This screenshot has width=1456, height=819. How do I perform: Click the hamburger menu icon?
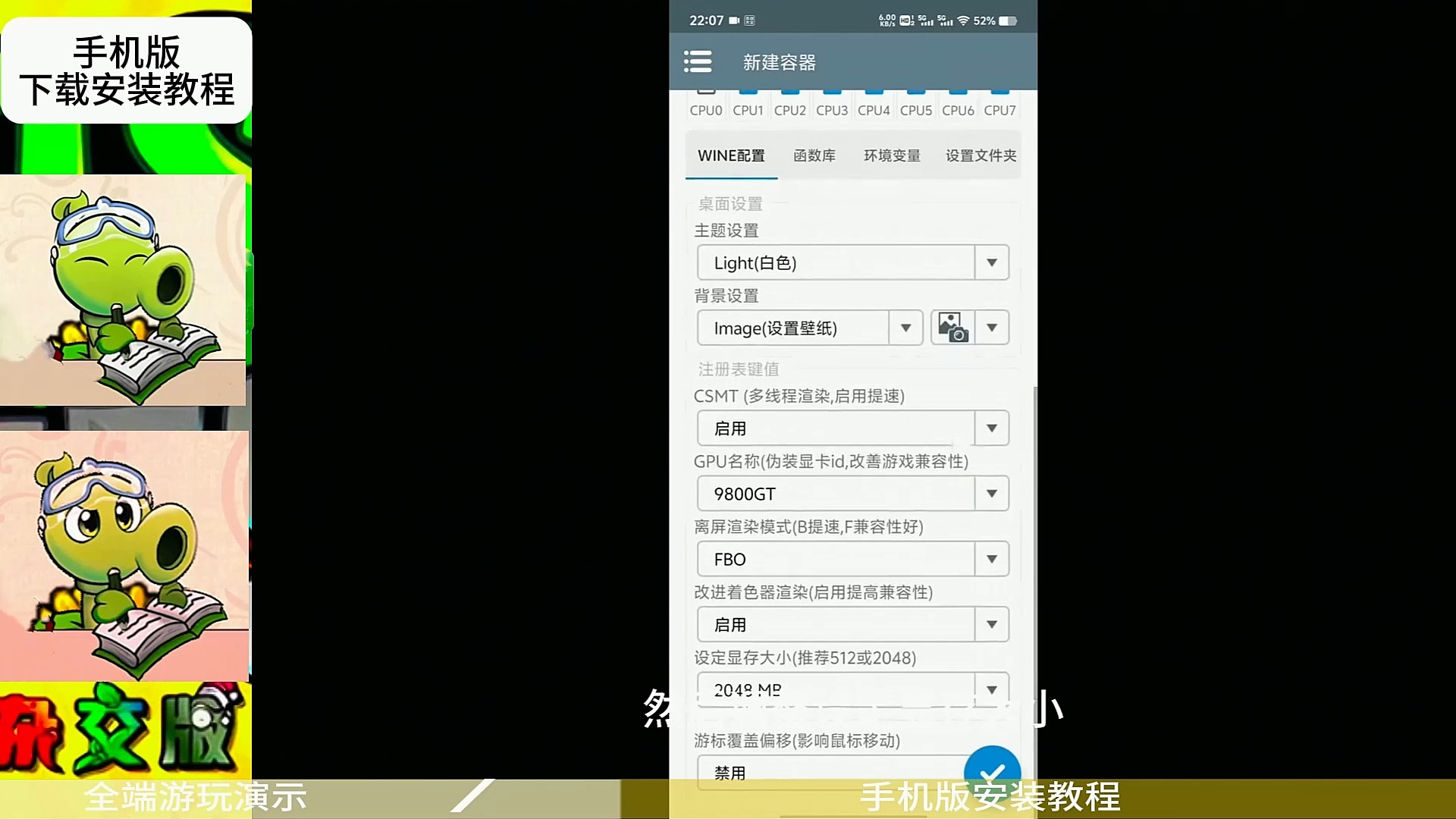click(x=697, y=62)
